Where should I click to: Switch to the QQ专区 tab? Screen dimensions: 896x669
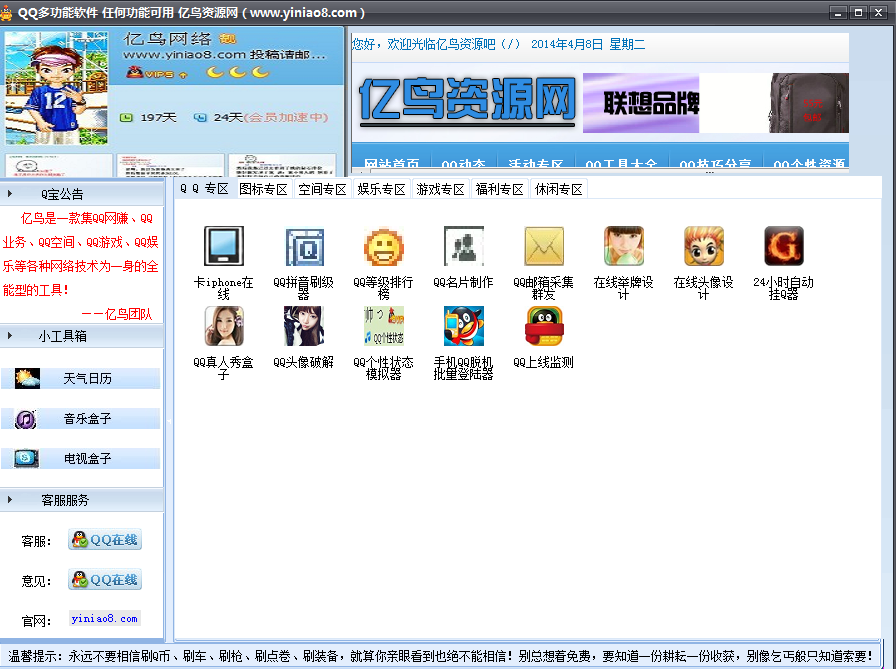click(204, 189)
